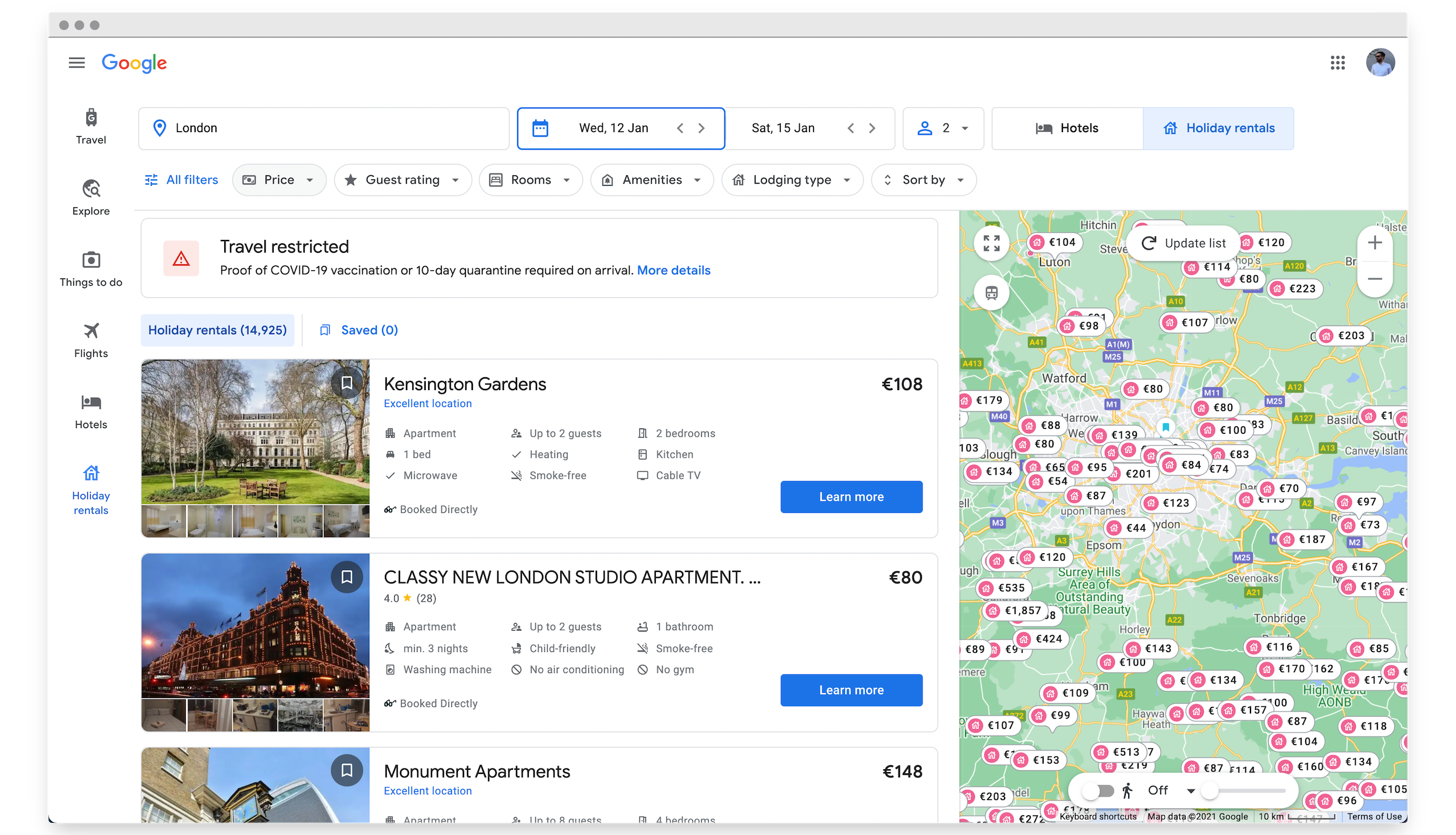Open All filters
This screenshot has width=1456, height=835.
(x=181, y=180)
